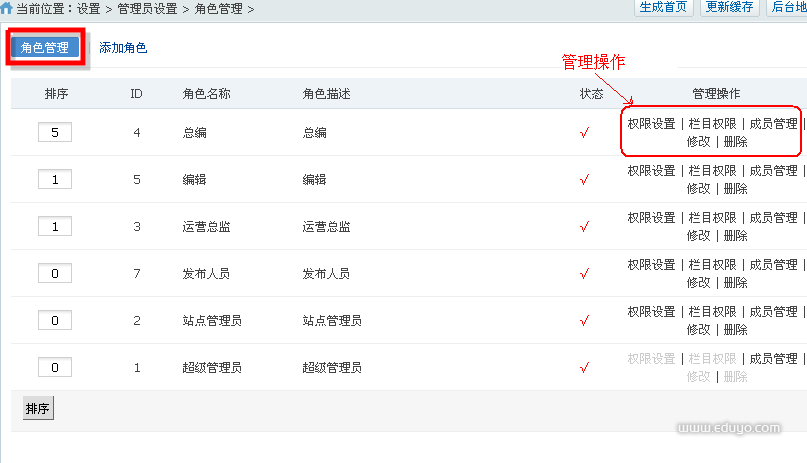Click status checkmark of 运营总监 row
Viewport: 807px width, 463px height.
click(585, 227)
